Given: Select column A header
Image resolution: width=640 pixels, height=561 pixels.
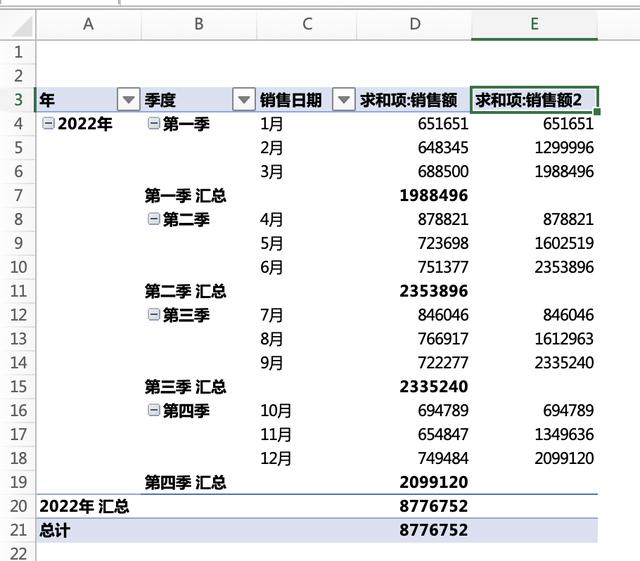Looking at the screenshot, I should point(88,24).
